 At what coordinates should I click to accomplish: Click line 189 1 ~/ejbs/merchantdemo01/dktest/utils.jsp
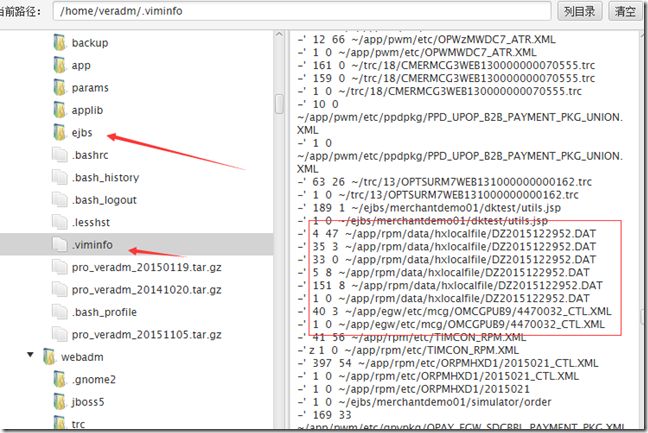pyautogui.click(x=429, y=207)
